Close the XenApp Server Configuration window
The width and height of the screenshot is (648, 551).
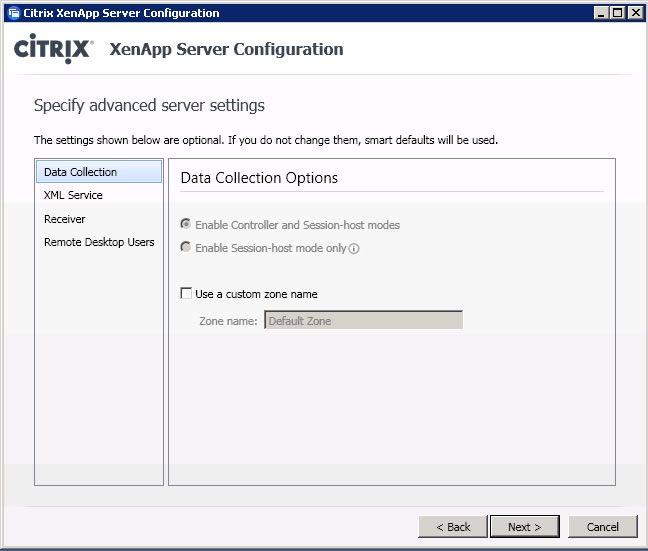pyautogui.click(x=635, y=13)
